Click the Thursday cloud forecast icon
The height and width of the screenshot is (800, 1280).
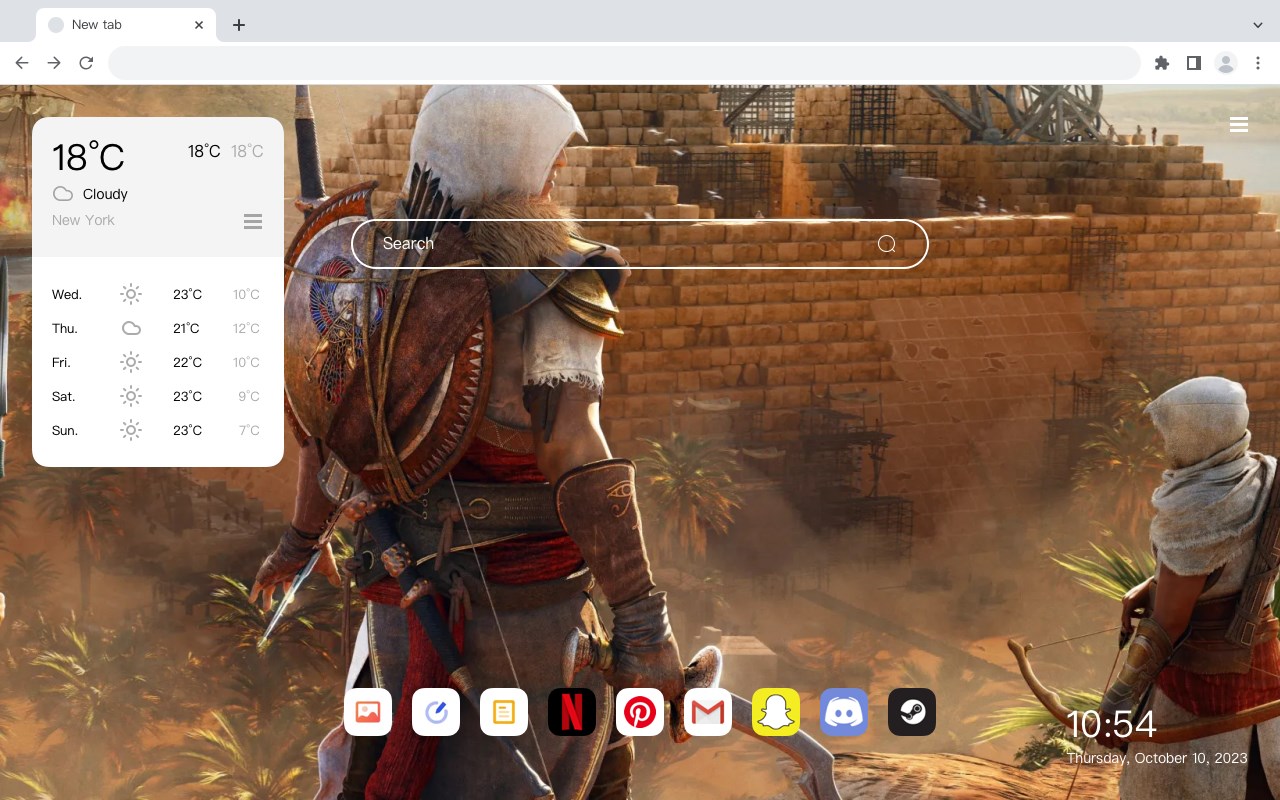pos(131,328)
